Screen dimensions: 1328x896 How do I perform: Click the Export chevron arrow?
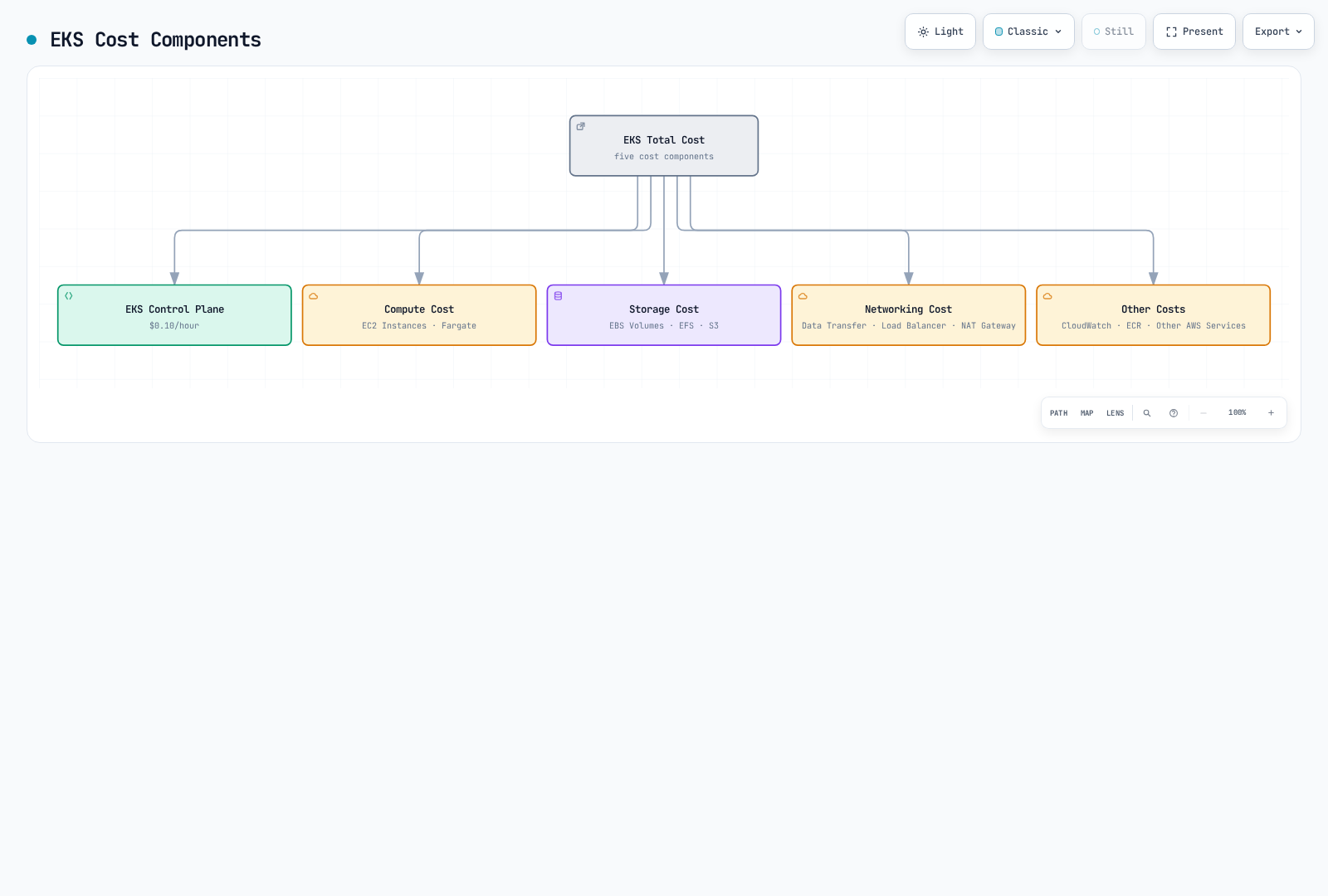1299,32
